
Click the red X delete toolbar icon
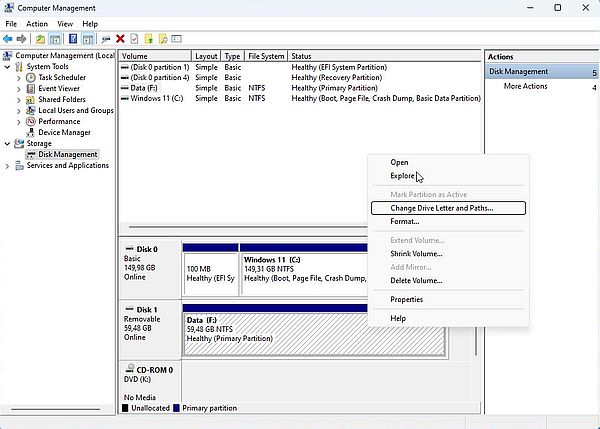120,39
